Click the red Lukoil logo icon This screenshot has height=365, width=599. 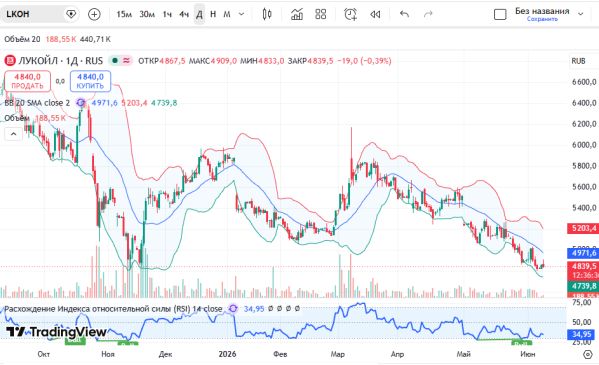pyautogui.click(x=10, y=61)
